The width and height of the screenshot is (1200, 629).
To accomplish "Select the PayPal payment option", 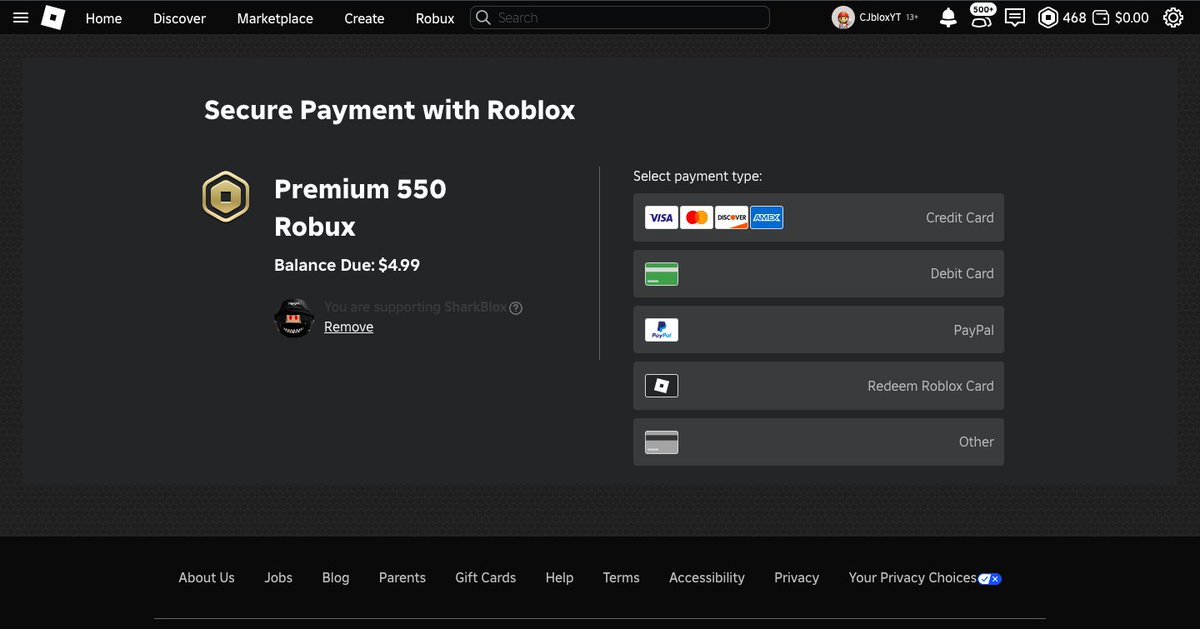I will pos(818,329).
